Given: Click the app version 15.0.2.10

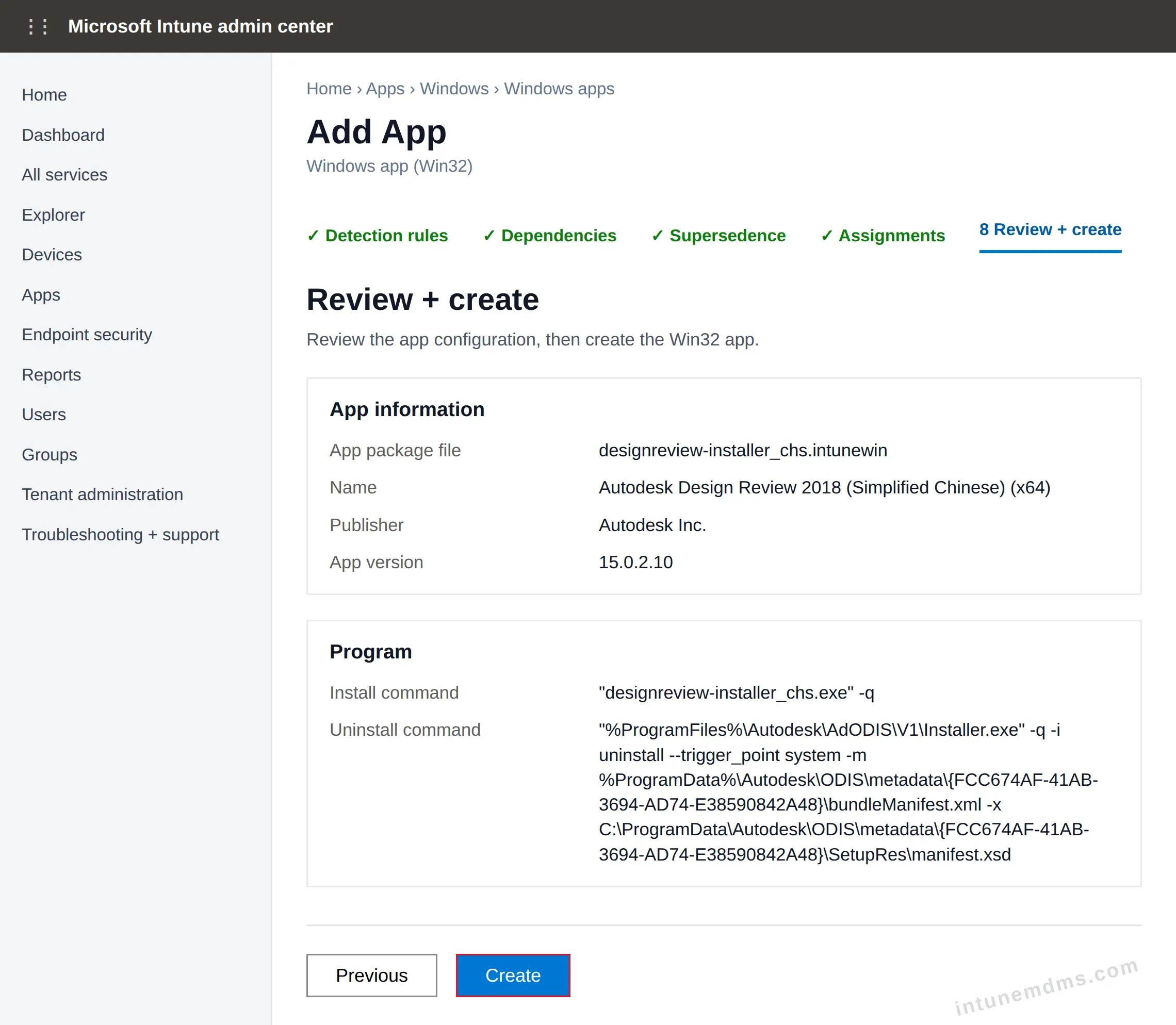Looking at the screenshot, I should [636, 563].
